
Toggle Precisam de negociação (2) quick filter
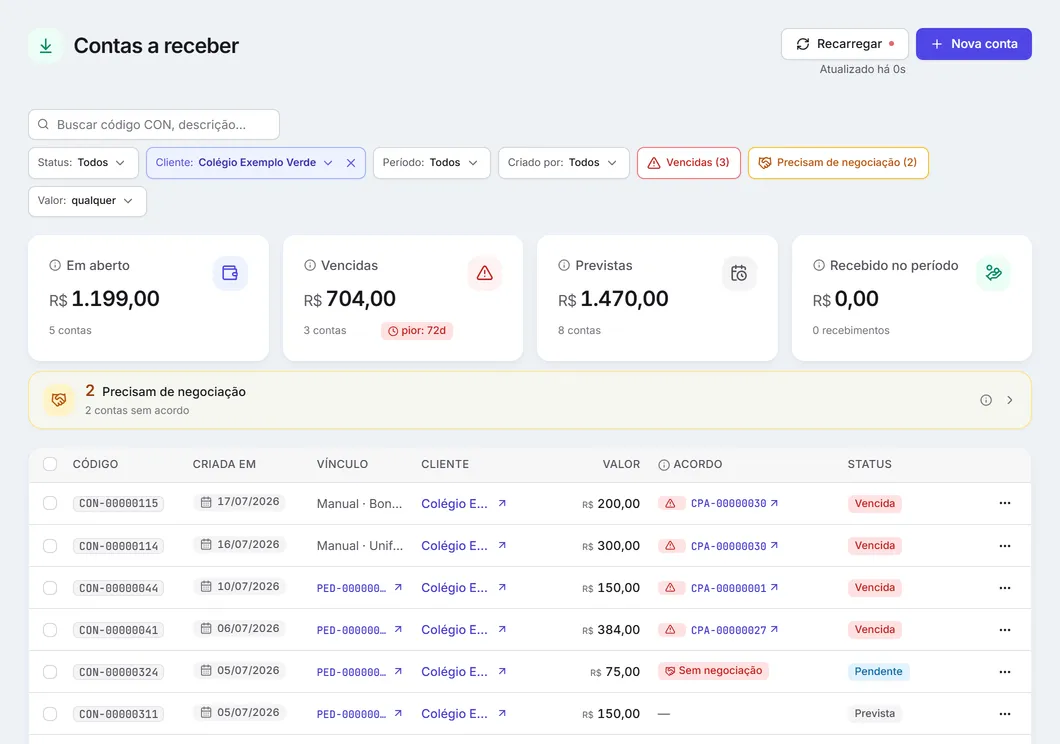[838, 163]
